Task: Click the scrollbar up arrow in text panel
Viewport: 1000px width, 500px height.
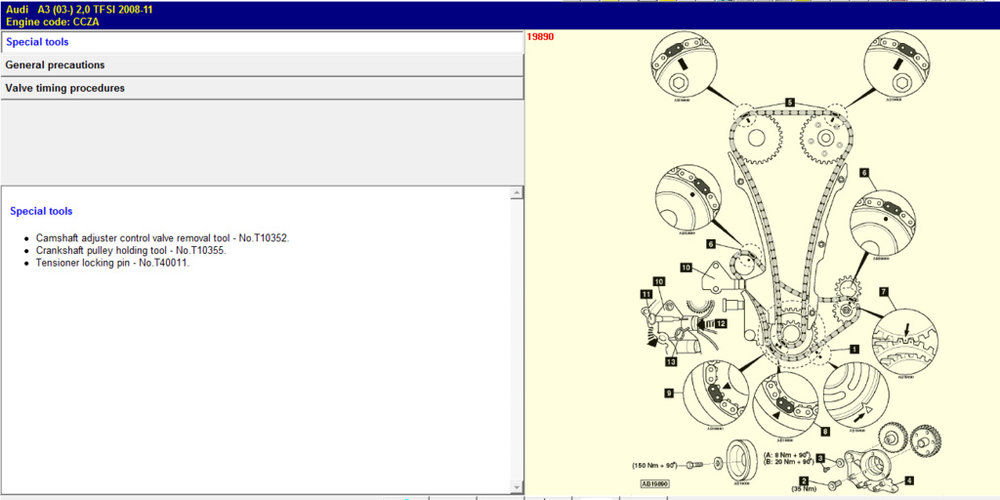Action: (x=517, y=193)
